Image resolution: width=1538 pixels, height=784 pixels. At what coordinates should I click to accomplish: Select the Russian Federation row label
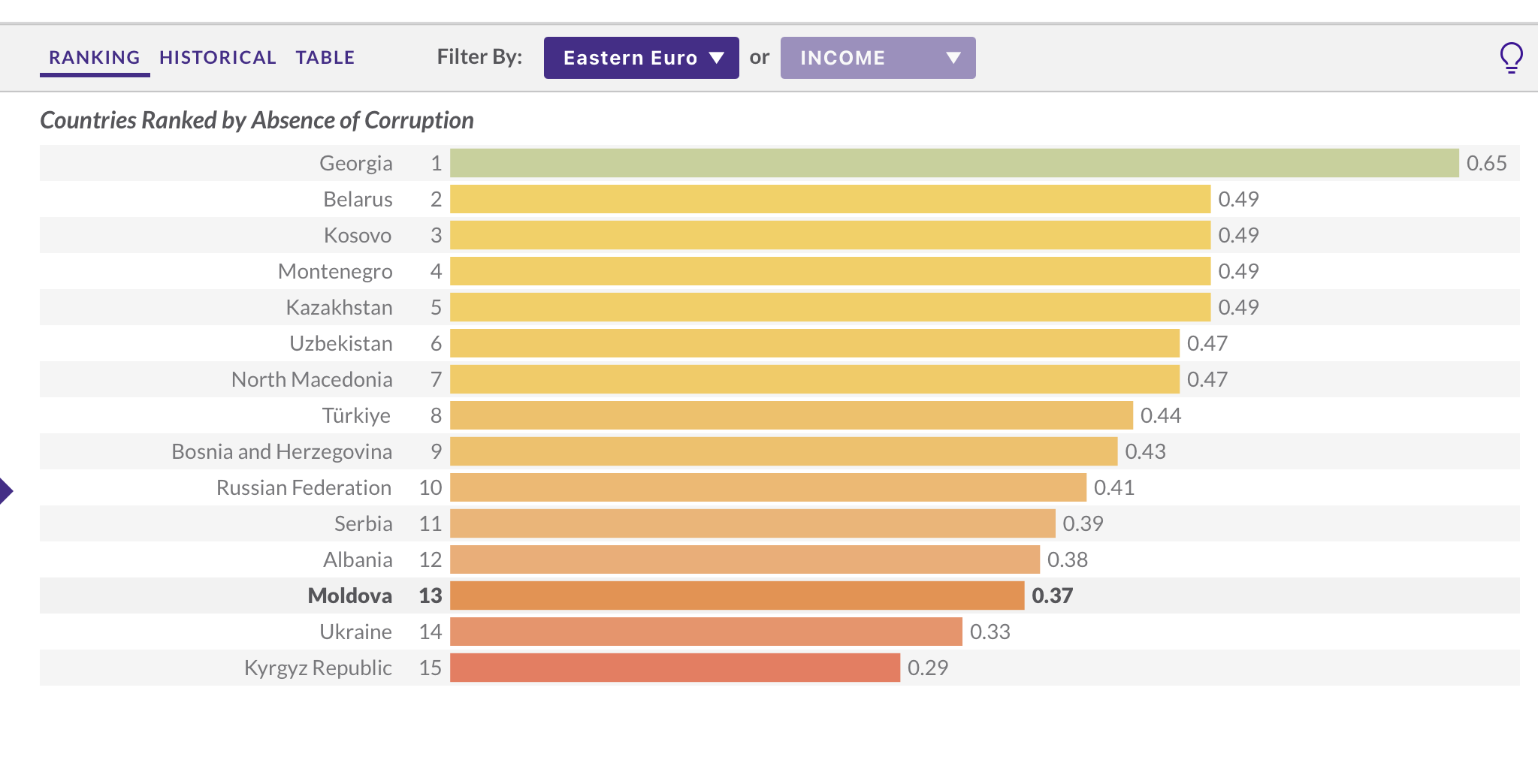[x=304, y=487]
